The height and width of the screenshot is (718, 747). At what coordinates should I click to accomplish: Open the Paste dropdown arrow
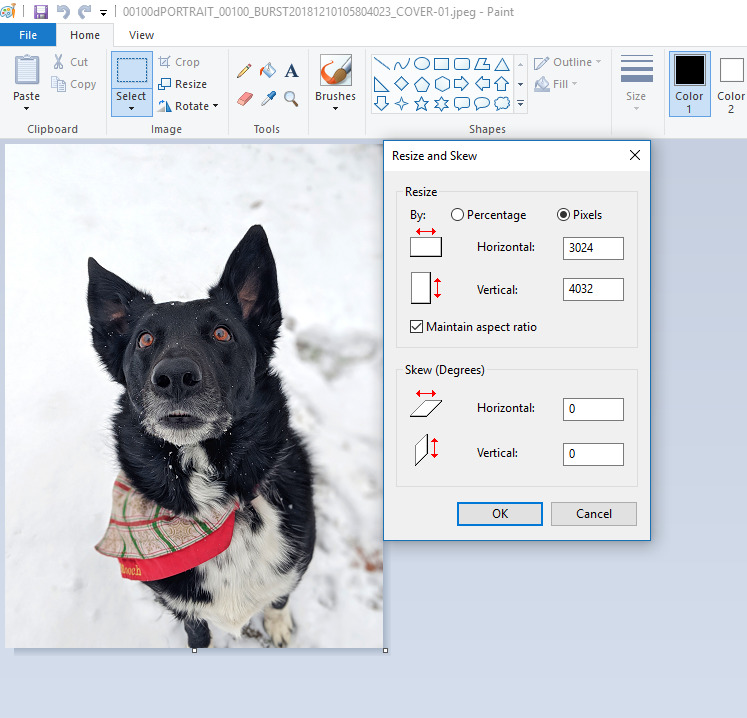tap(27, 108)
